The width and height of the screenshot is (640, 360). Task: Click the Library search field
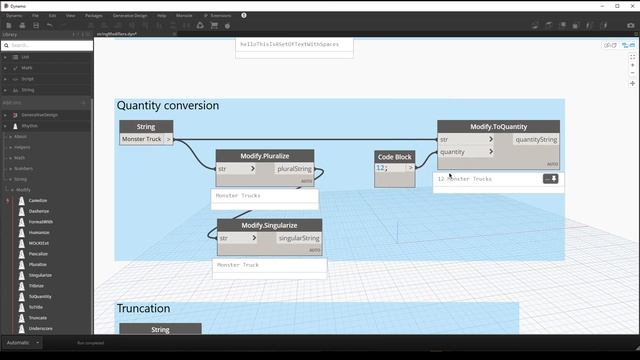pos(47,45)
